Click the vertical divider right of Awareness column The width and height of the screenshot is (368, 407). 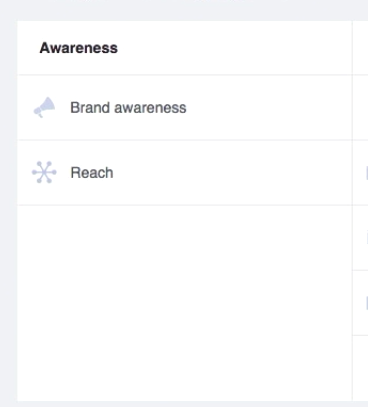352,211
